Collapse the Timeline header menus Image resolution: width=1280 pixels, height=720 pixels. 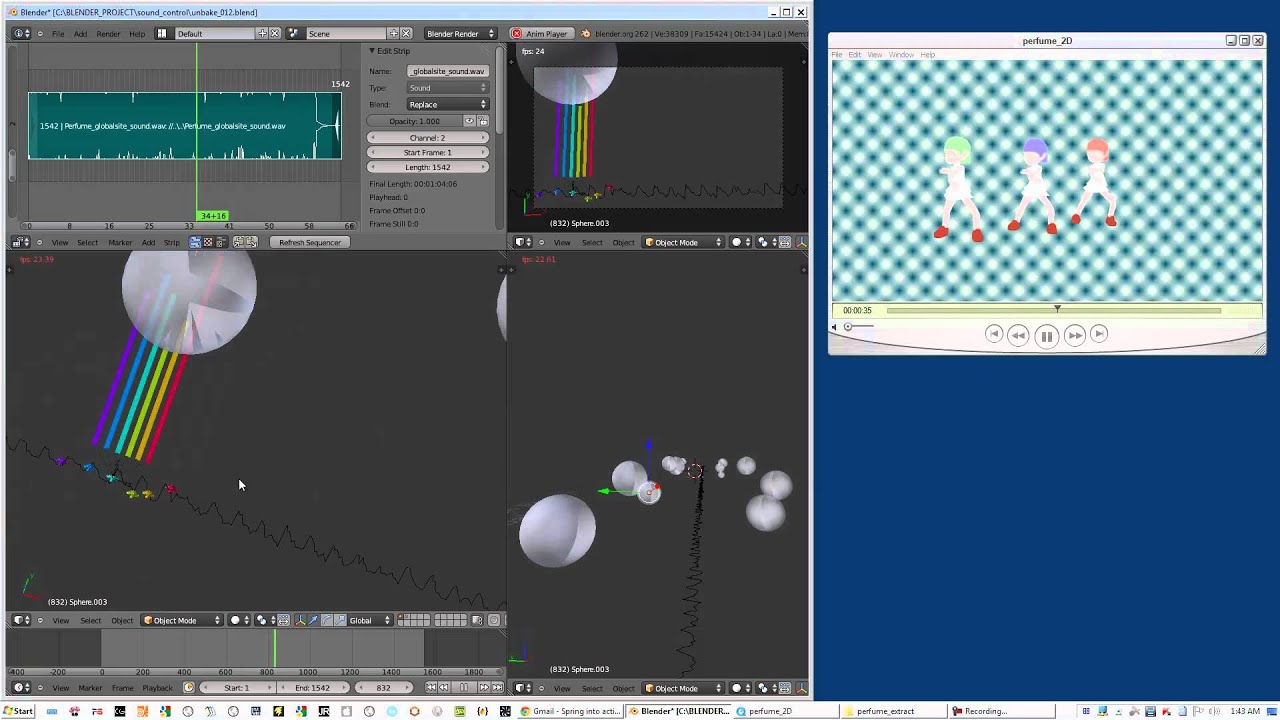click(40, 687)
